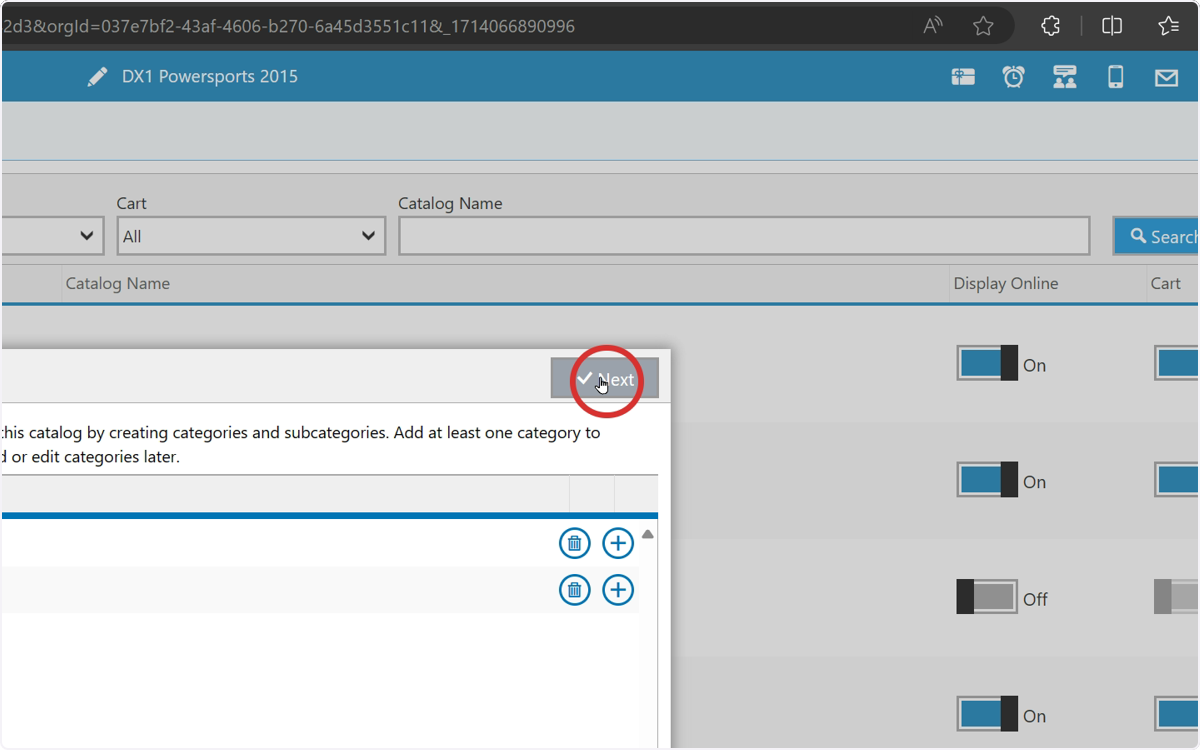
Task: Add subcategory to first category row
Action: click(619, 543)
